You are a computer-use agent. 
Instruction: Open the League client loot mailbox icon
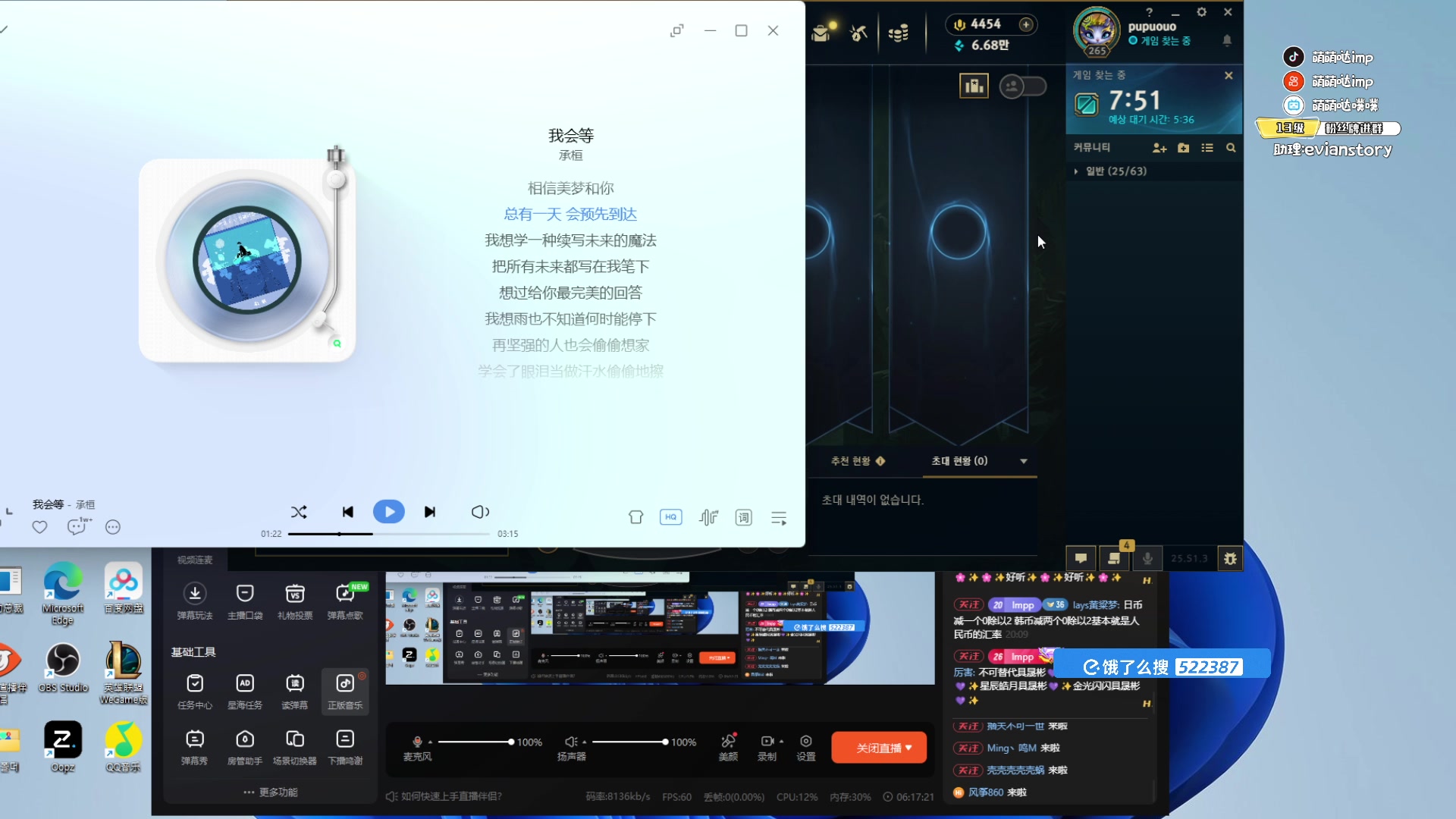tap(823, 33)
